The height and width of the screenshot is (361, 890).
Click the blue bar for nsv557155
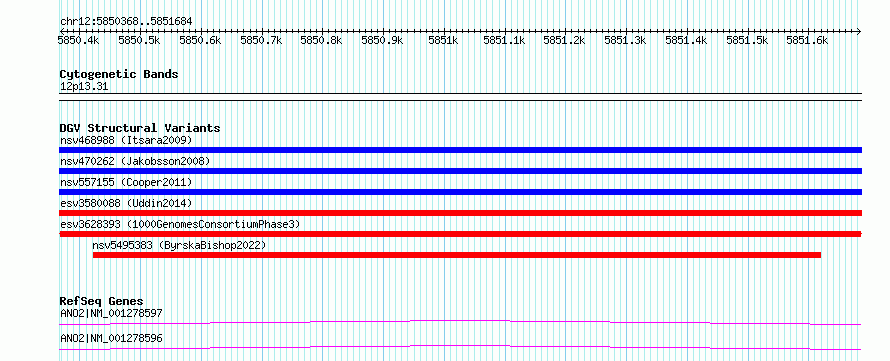(460, 192)
